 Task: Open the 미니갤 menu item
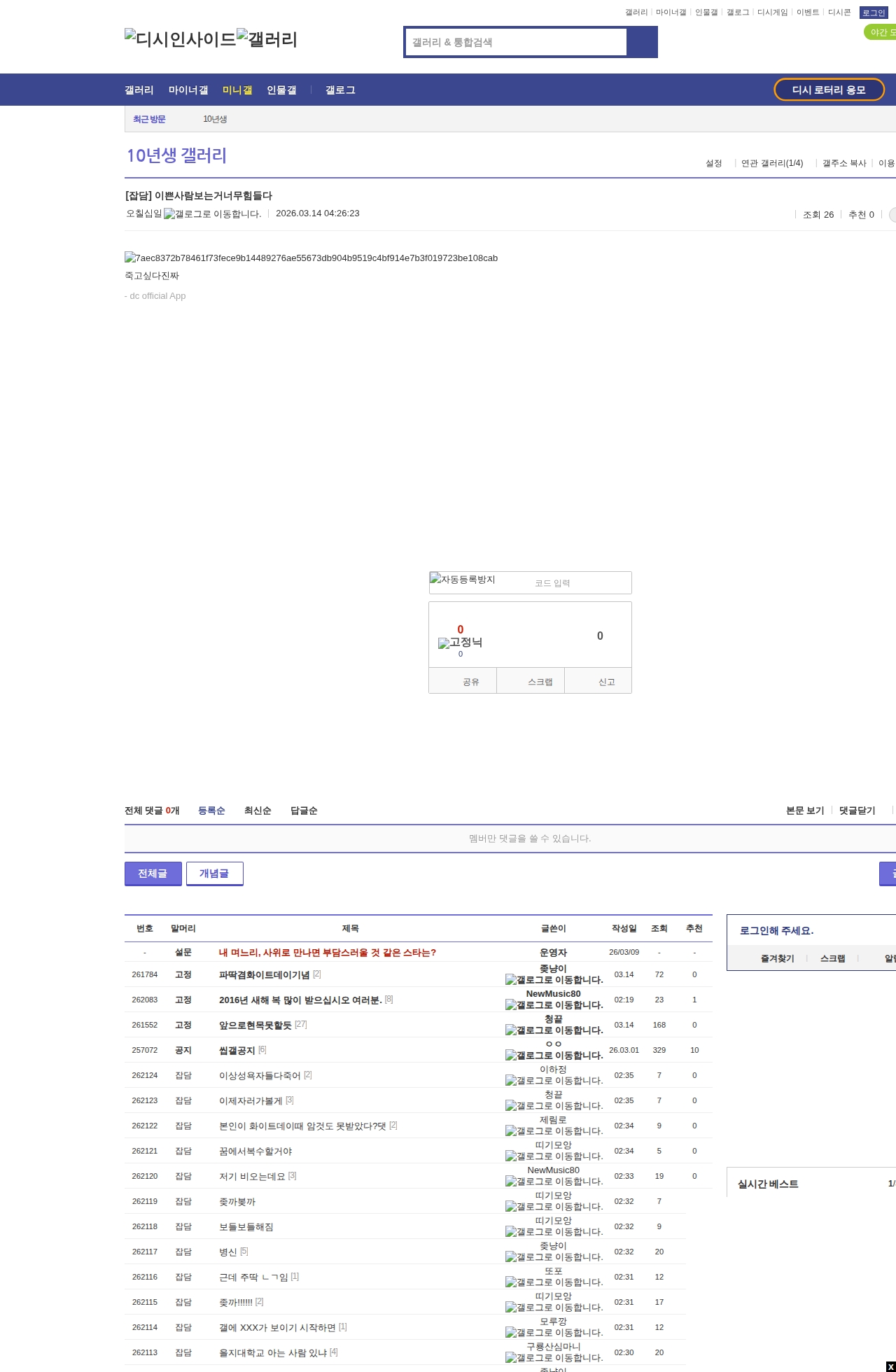pyautogui.click(x=237, y=90)
